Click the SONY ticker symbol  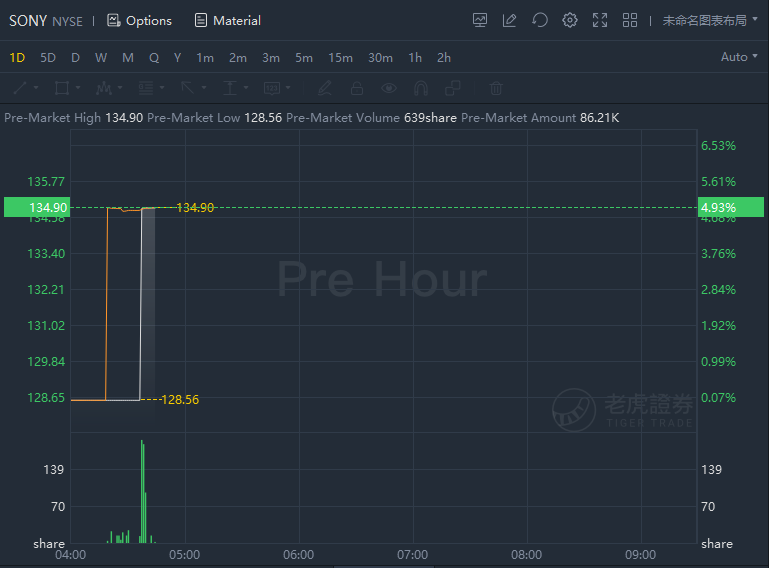pos(28,21)
